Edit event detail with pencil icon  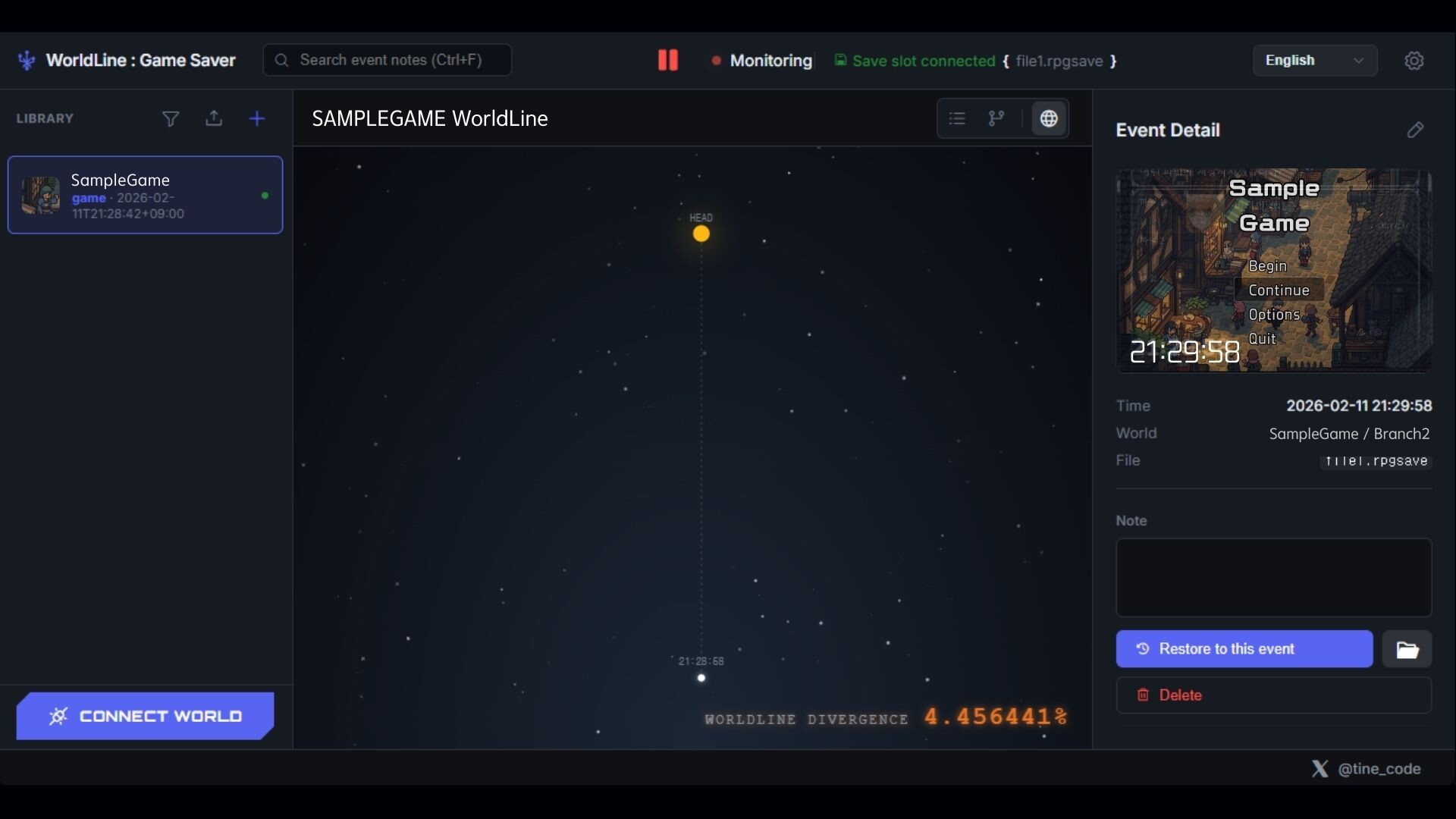click(x=1415, y=130)
